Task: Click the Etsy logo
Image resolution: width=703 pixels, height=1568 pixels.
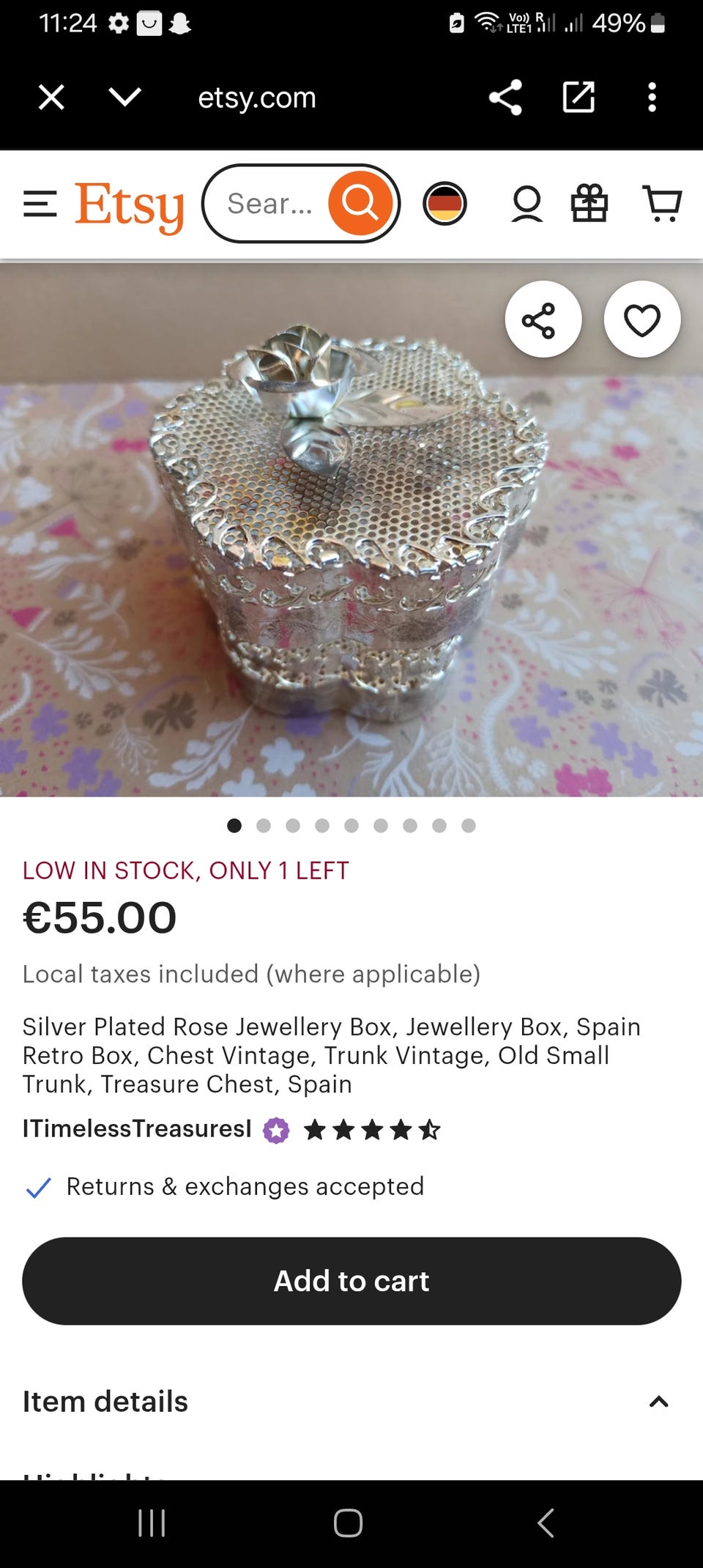Action: (130, 206)
